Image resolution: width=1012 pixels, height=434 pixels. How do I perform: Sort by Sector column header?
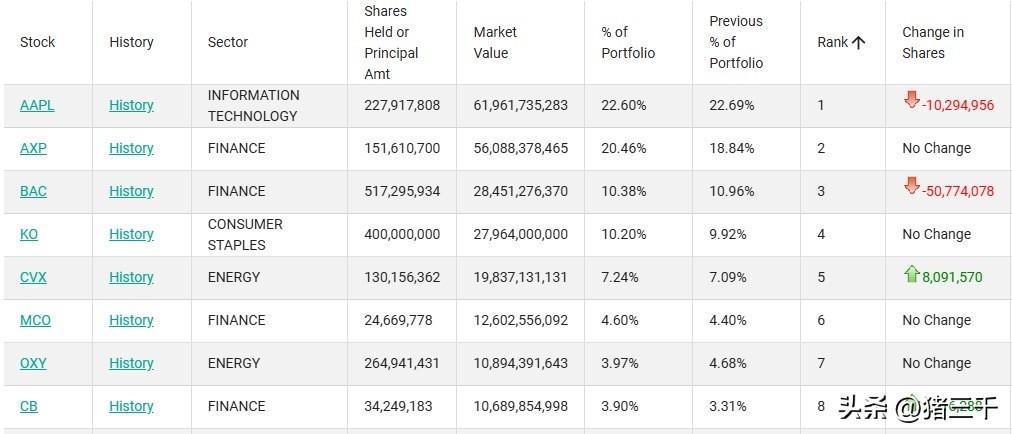[x=227, y=42]
